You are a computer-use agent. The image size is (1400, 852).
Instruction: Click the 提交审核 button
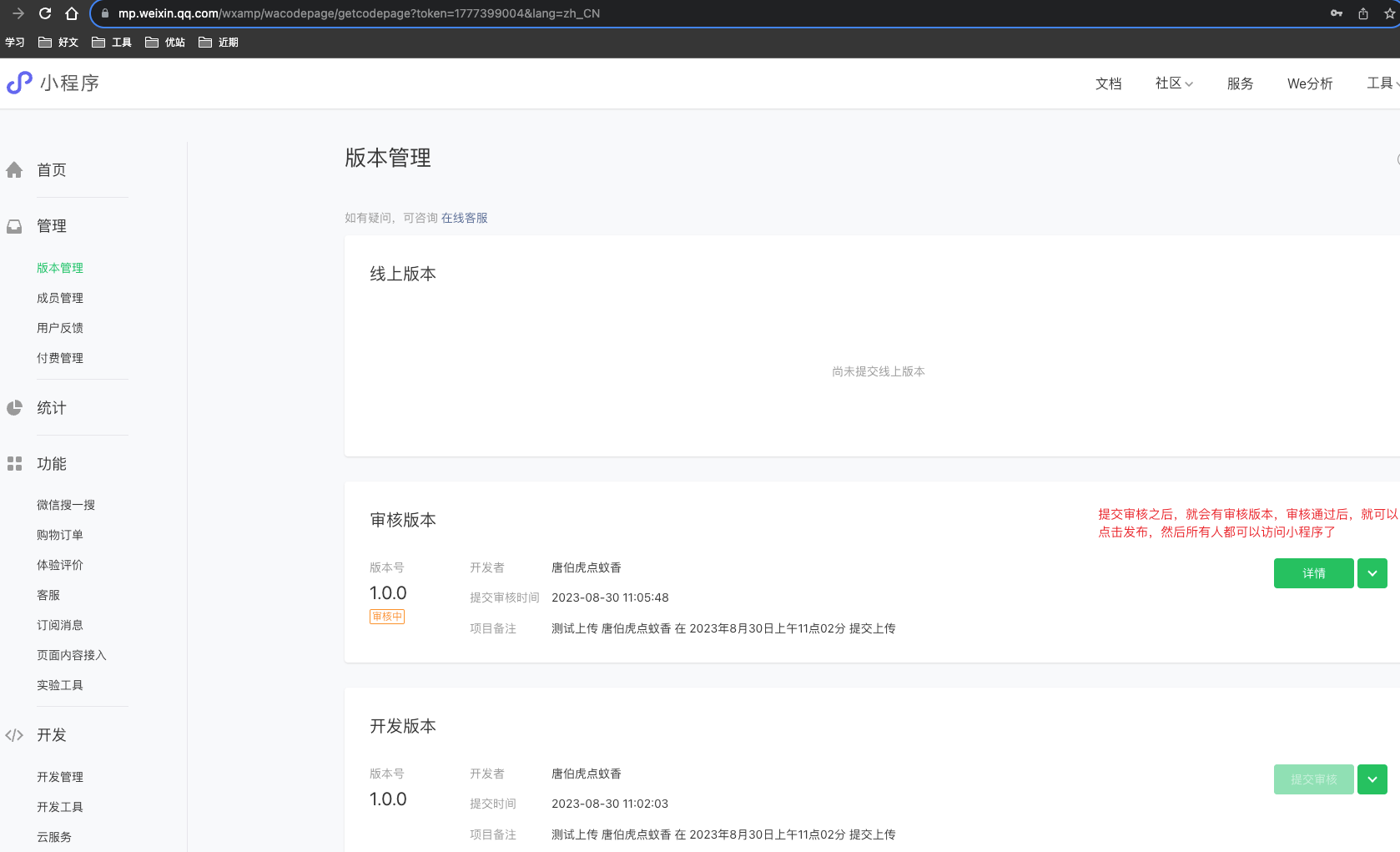coord(1314,779)
